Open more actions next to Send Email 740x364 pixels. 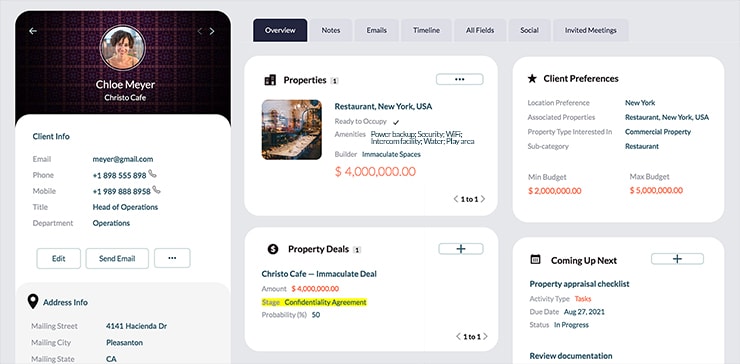[x=172, y=258]
